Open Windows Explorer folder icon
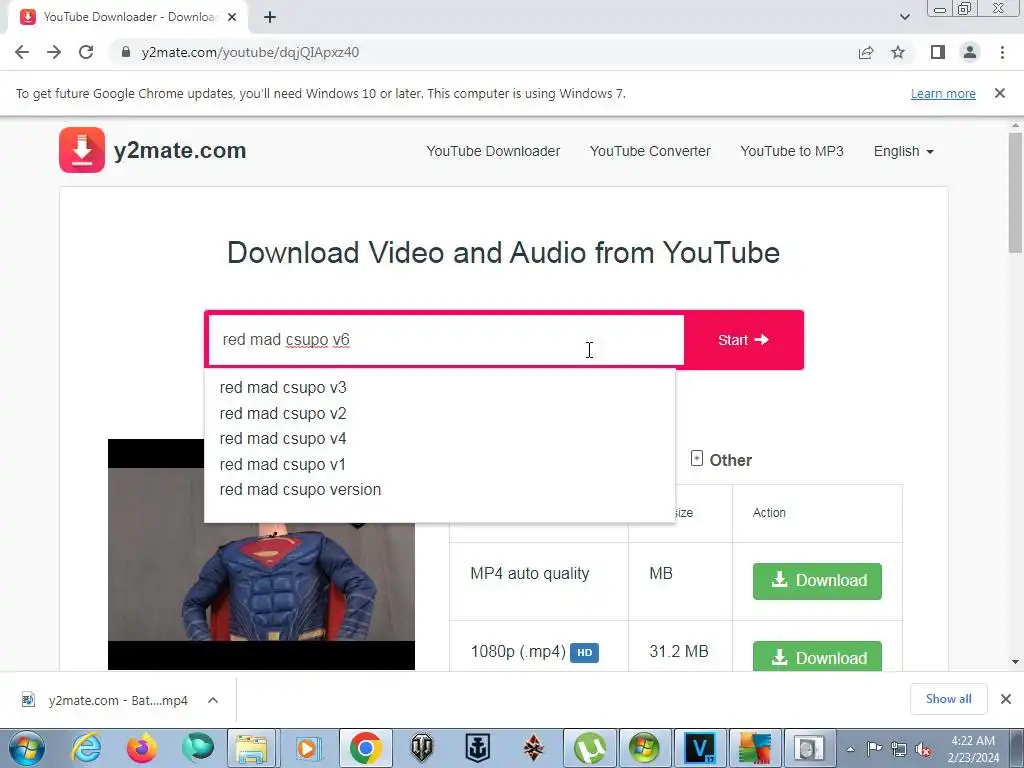1024x768 pixels. point(251,748)
